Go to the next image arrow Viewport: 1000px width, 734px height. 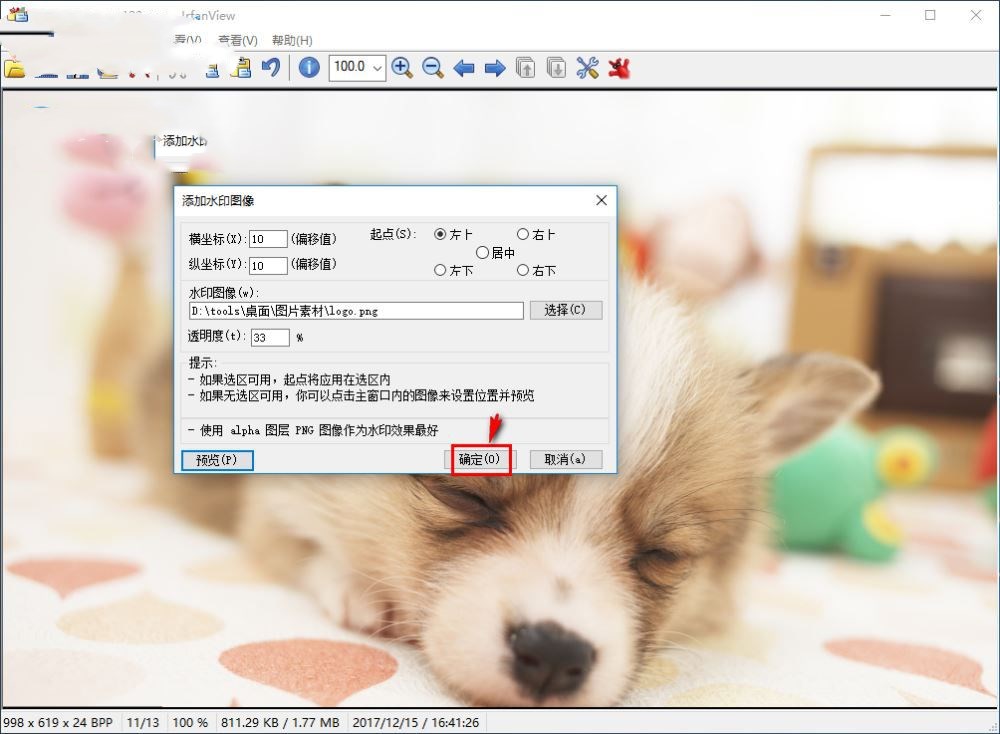coord(495,68)
